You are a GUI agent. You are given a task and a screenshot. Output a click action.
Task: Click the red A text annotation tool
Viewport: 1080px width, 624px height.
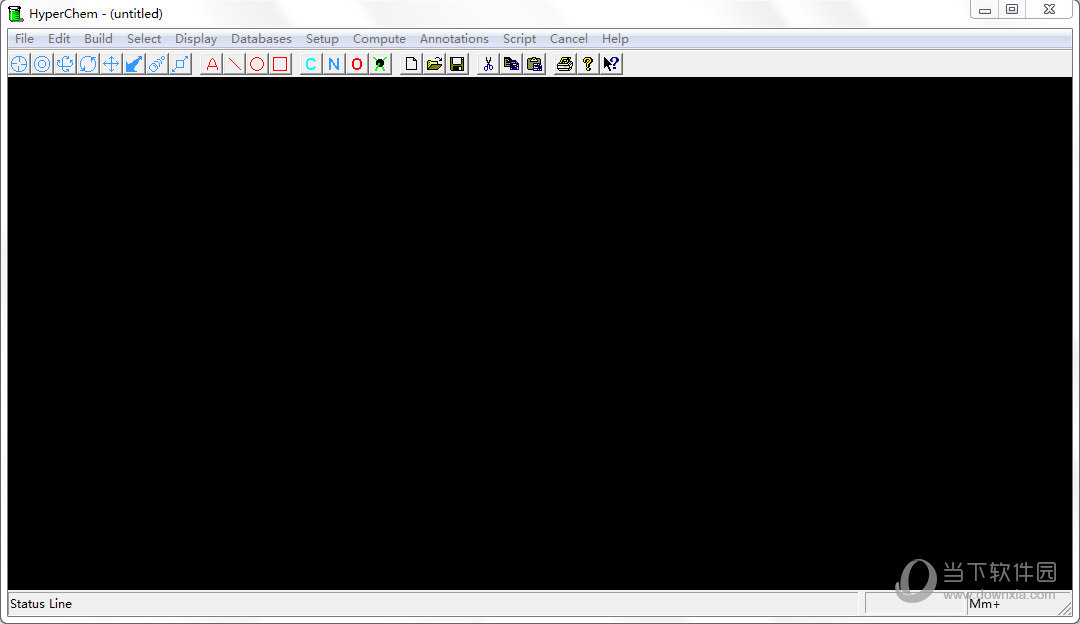(211, 64)
